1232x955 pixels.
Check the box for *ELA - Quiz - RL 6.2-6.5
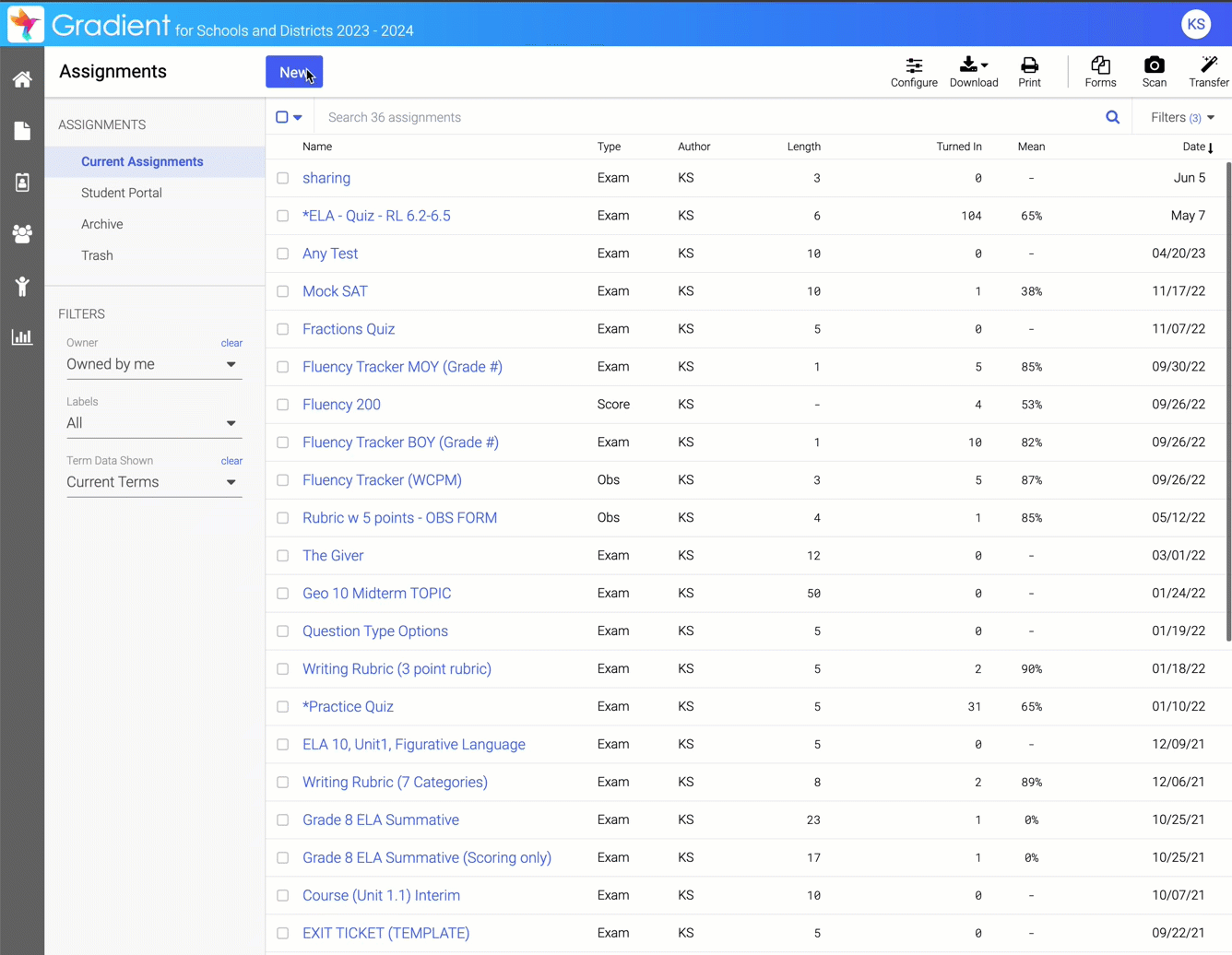283,216
